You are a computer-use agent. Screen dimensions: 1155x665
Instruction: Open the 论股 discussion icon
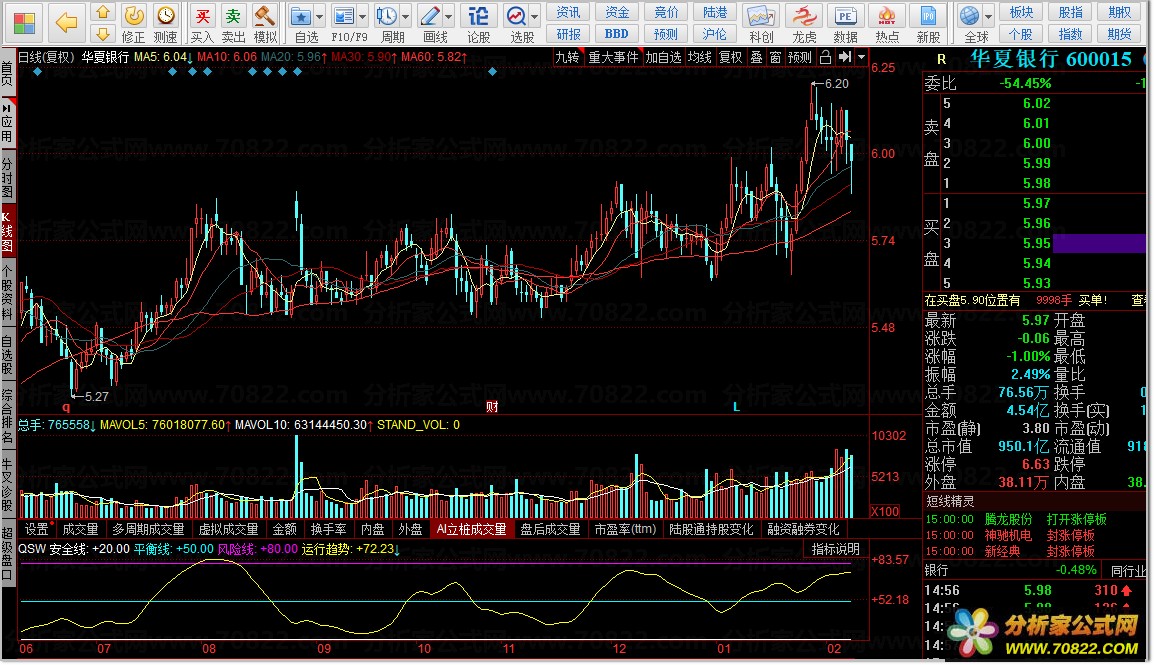478,15
